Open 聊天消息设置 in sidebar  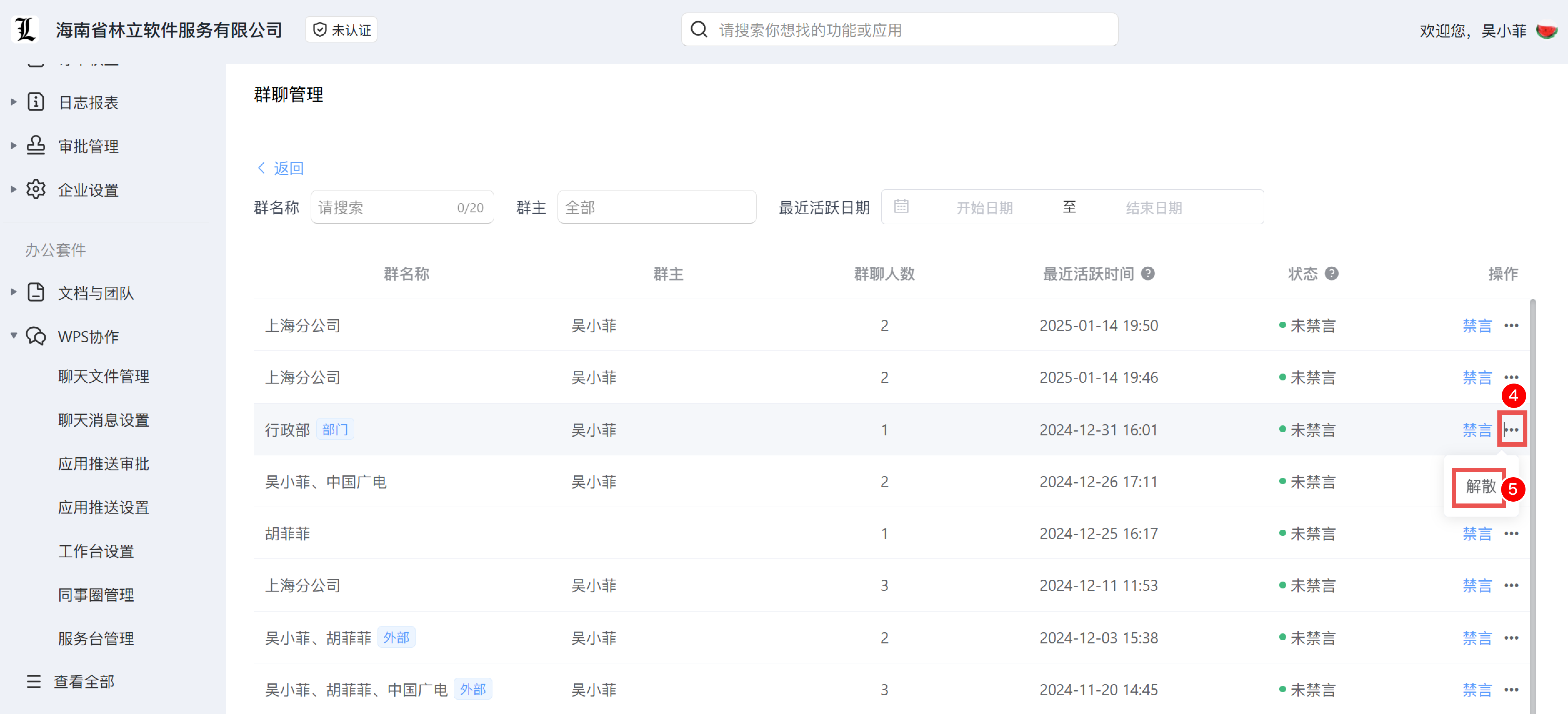(x=103, y=420)
